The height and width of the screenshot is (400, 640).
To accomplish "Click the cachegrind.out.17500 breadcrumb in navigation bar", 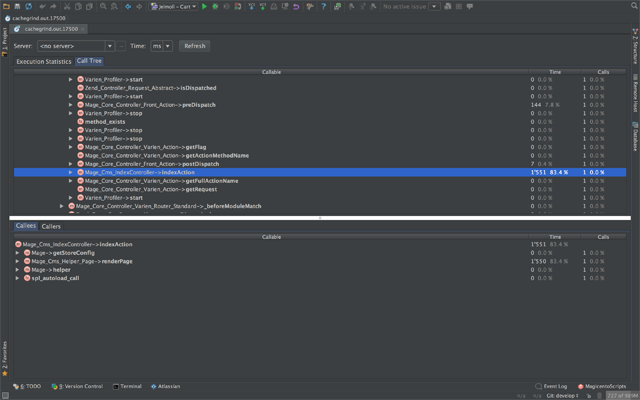I will coord(35,18).
